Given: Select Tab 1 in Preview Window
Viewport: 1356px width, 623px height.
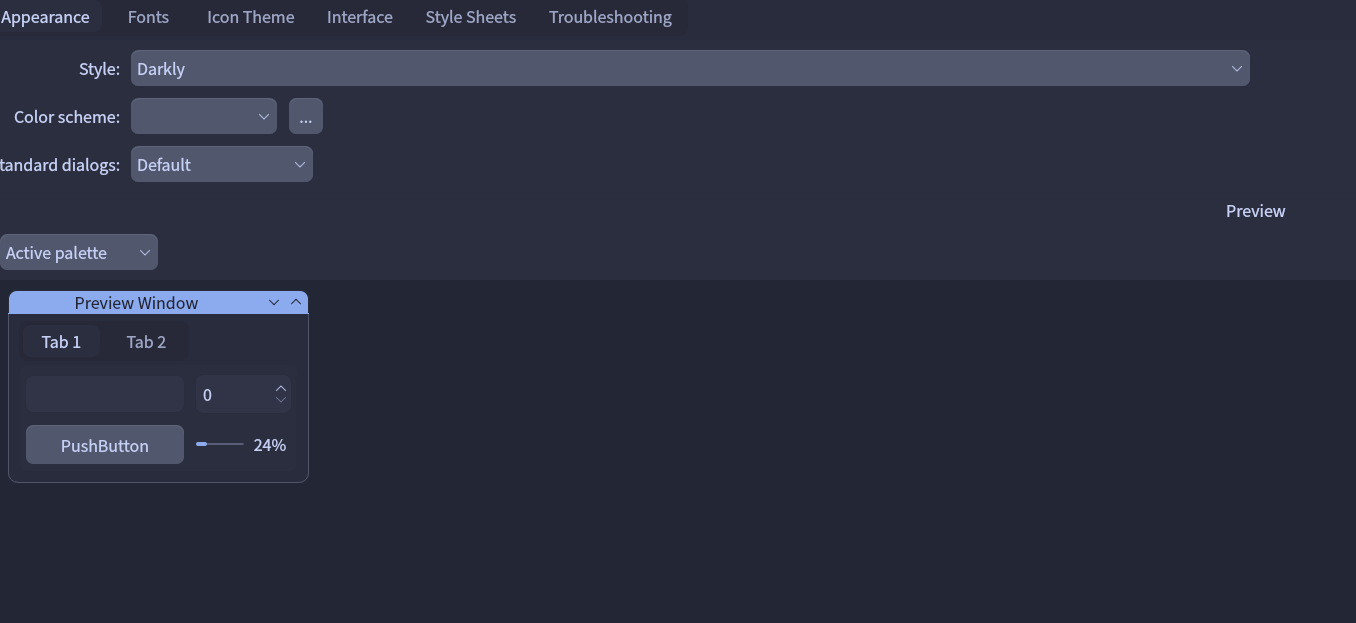Looking at the screenshot, I should 61,342.
